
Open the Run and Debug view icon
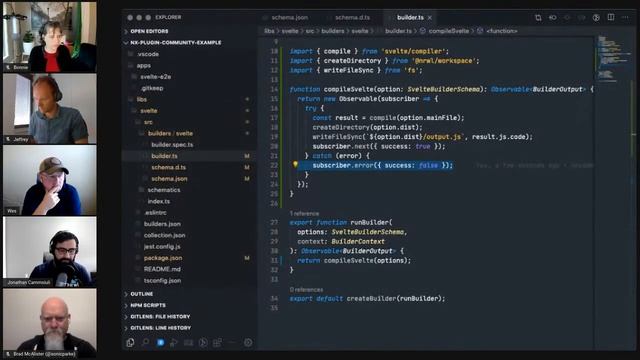(x=174, y=342)
